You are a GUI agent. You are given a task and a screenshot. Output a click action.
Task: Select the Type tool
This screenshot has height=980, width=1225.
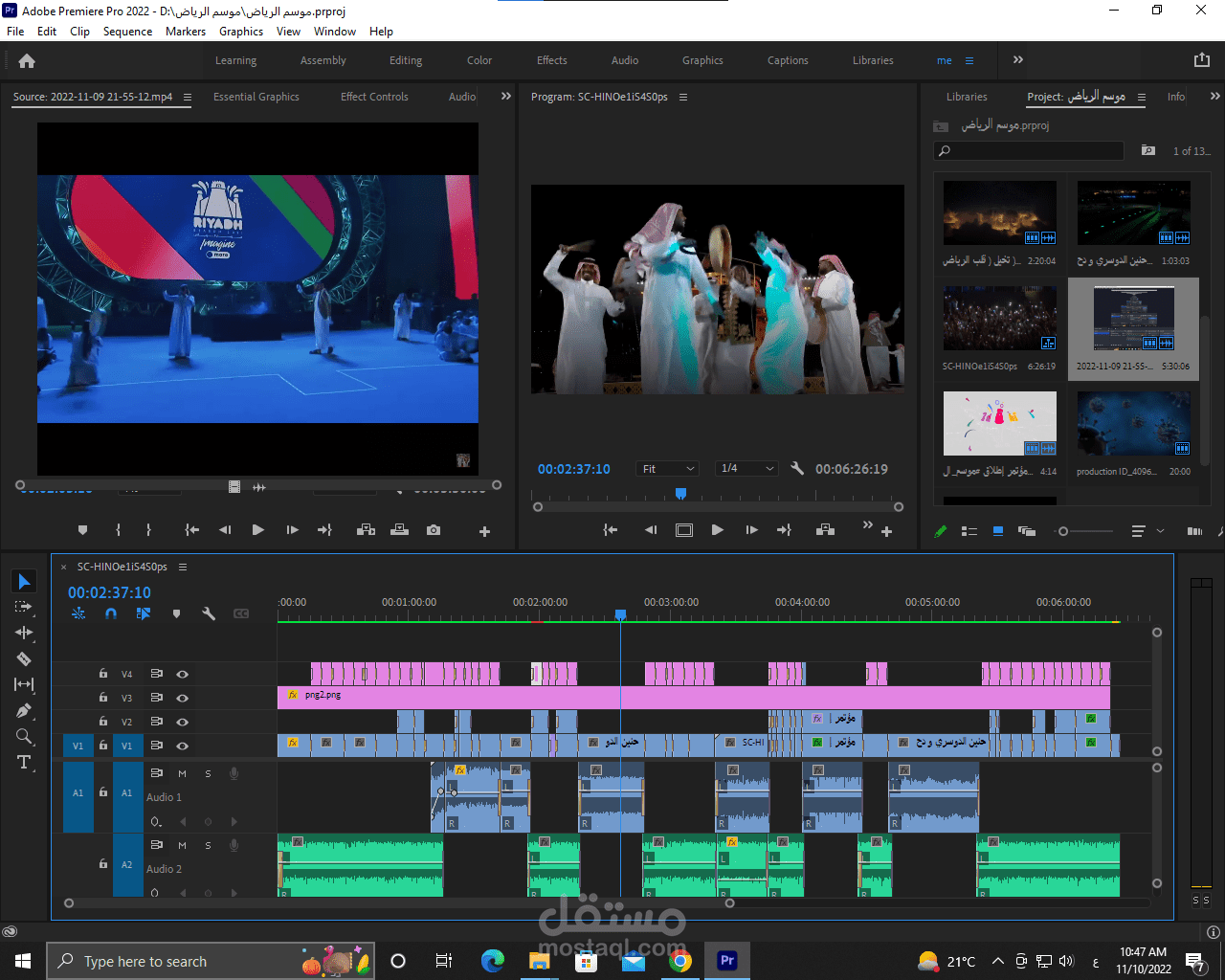pyautogui.click(x=24, y=763)
